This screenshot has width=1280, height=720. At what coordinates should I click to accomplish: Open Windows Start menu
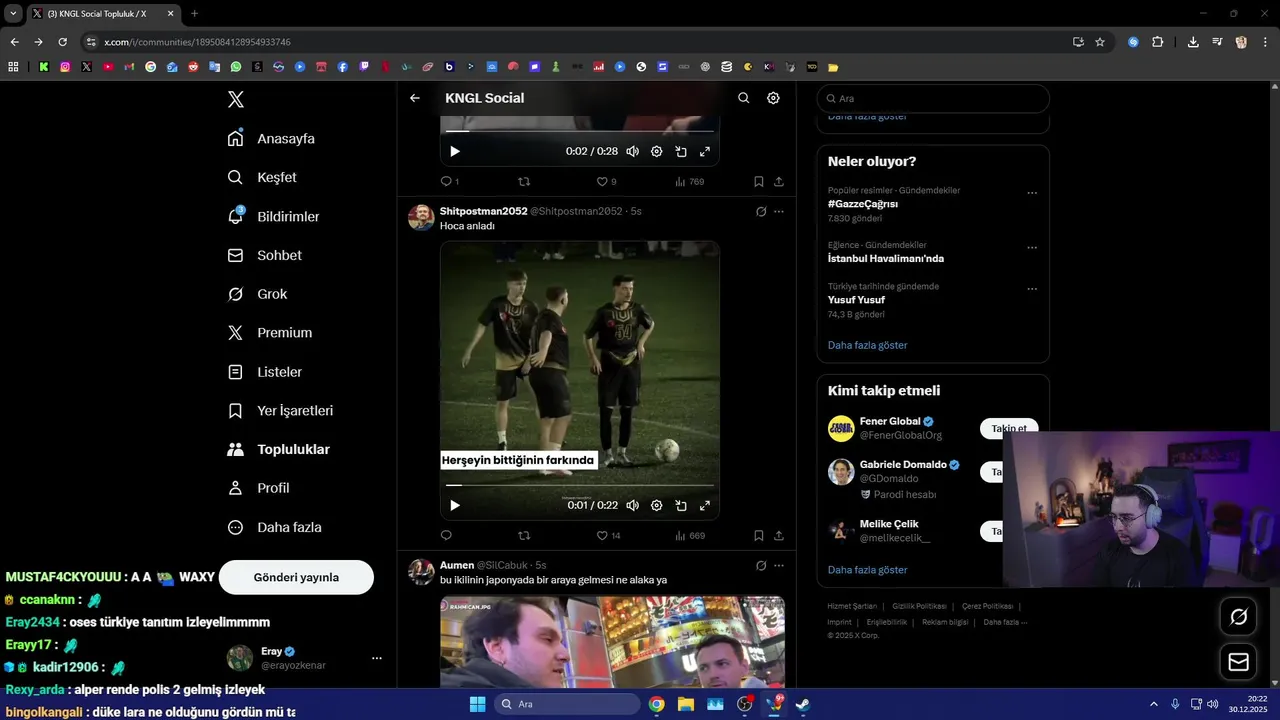point(477,704)
